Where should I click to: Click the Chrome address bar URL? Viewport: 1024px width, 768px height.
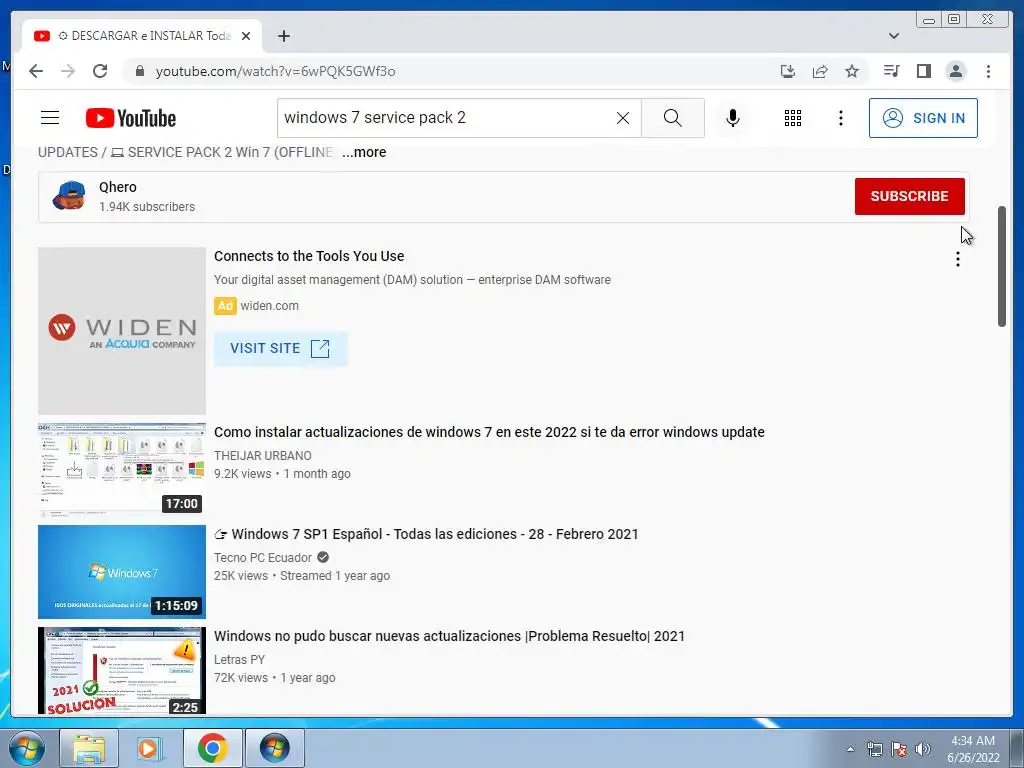click(x=275, y=71)
